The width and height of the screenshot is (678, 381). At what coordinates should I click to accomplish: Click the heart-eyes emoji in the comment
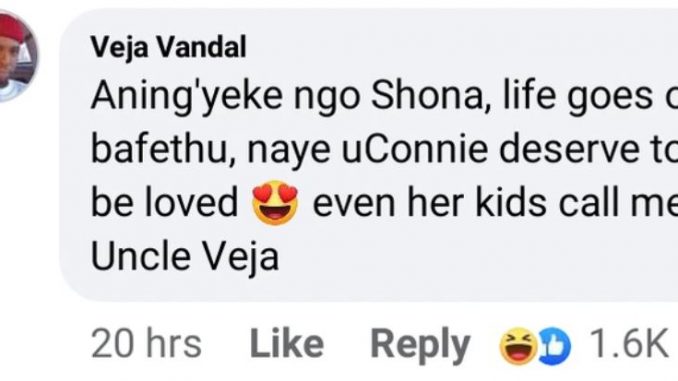tap(275, 202)
